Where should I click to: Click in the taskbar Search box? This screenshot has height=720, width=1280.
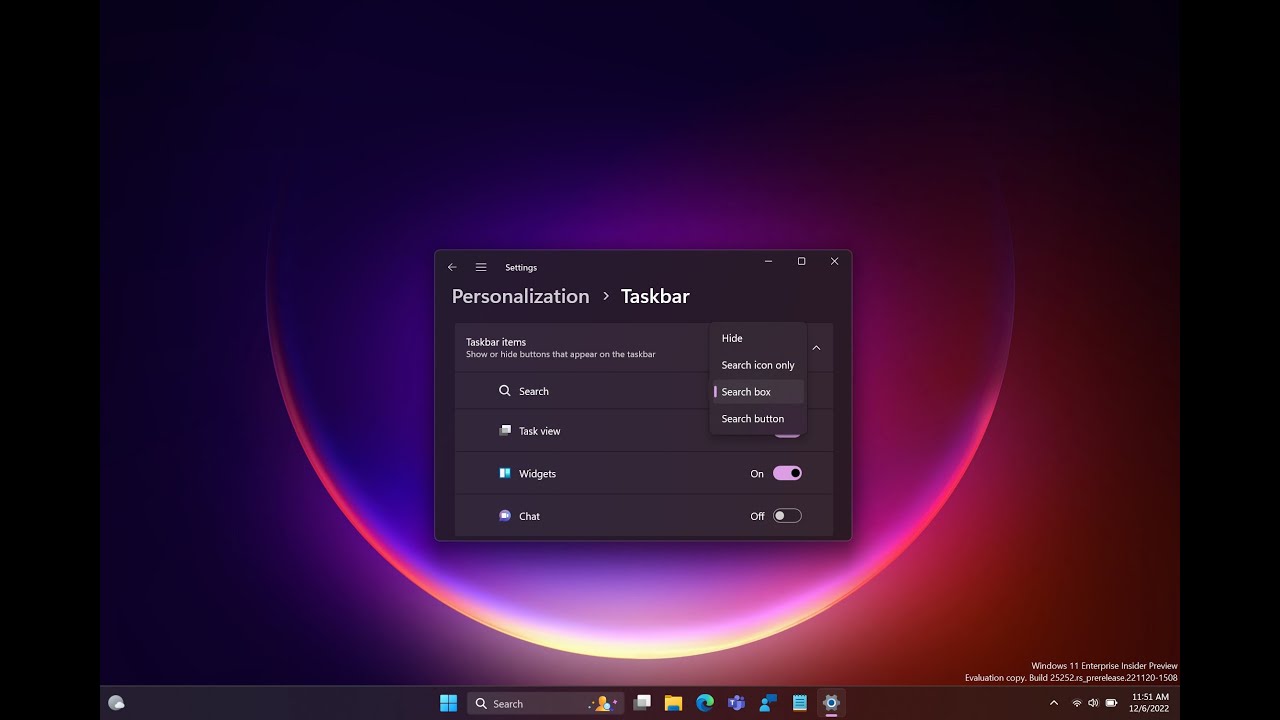[x=545, y=703]
